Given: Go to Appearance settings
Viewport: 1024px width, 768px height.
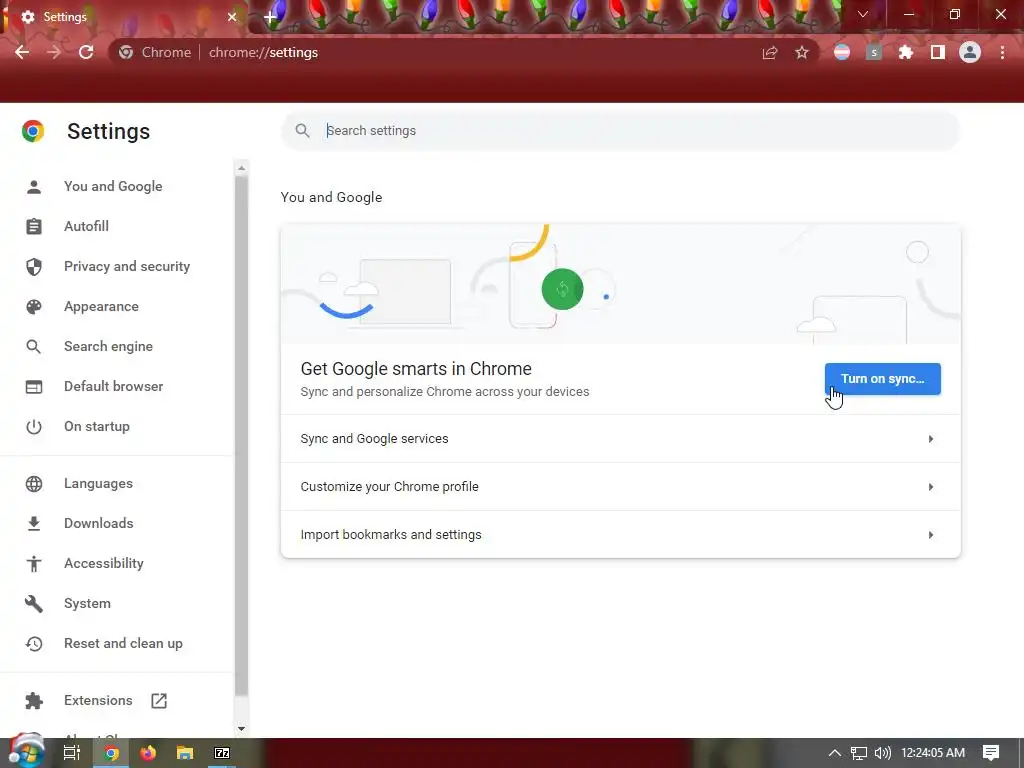Looking at the screenshot, I should point(101,306).
